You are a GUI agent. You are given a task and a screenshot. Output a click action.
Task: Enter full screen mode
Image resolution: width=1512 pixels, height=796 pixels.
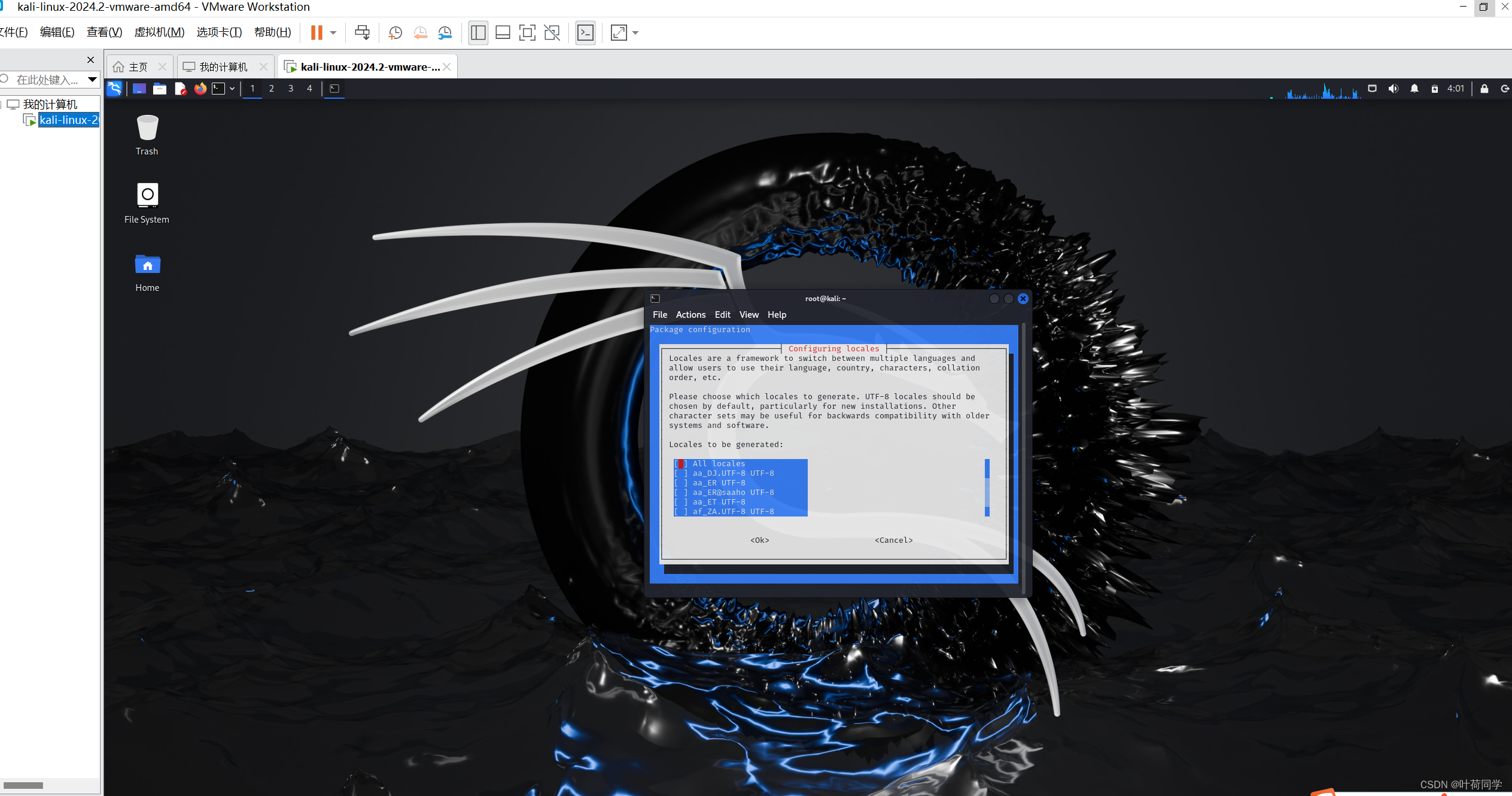[527, 33]
